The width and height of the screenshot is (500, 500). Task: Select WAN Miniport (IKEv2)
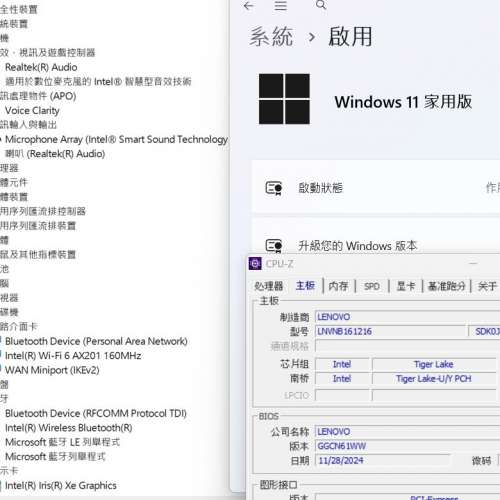point(52,370)
